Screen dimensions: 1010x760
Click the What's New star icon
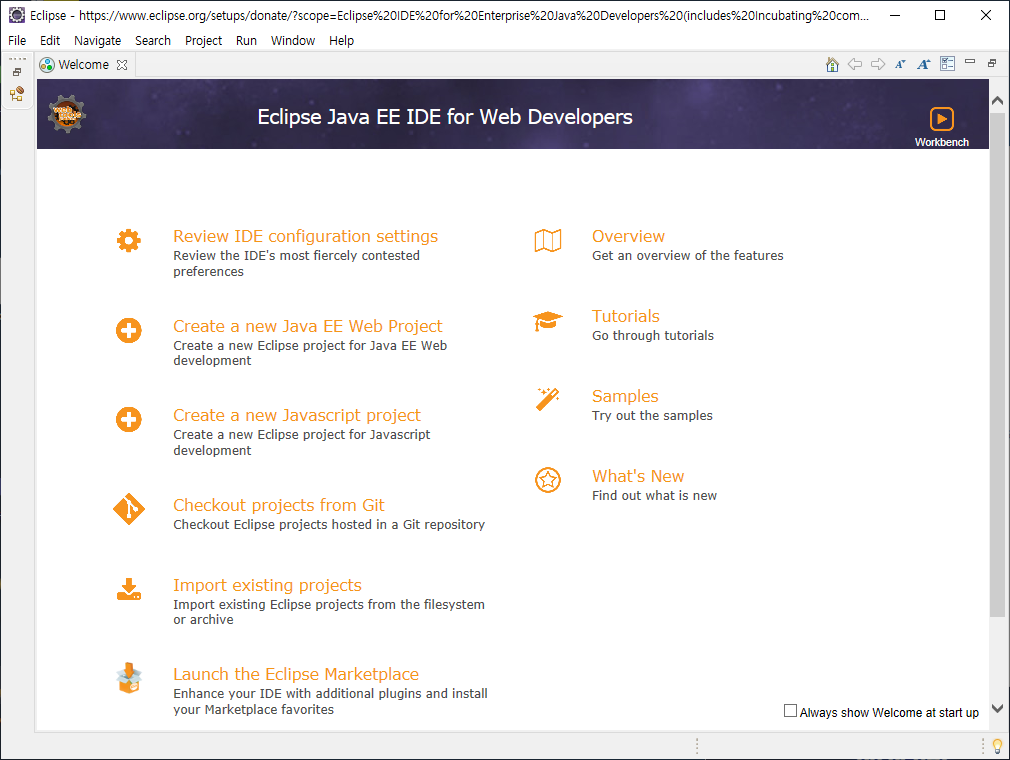[548, 480]
